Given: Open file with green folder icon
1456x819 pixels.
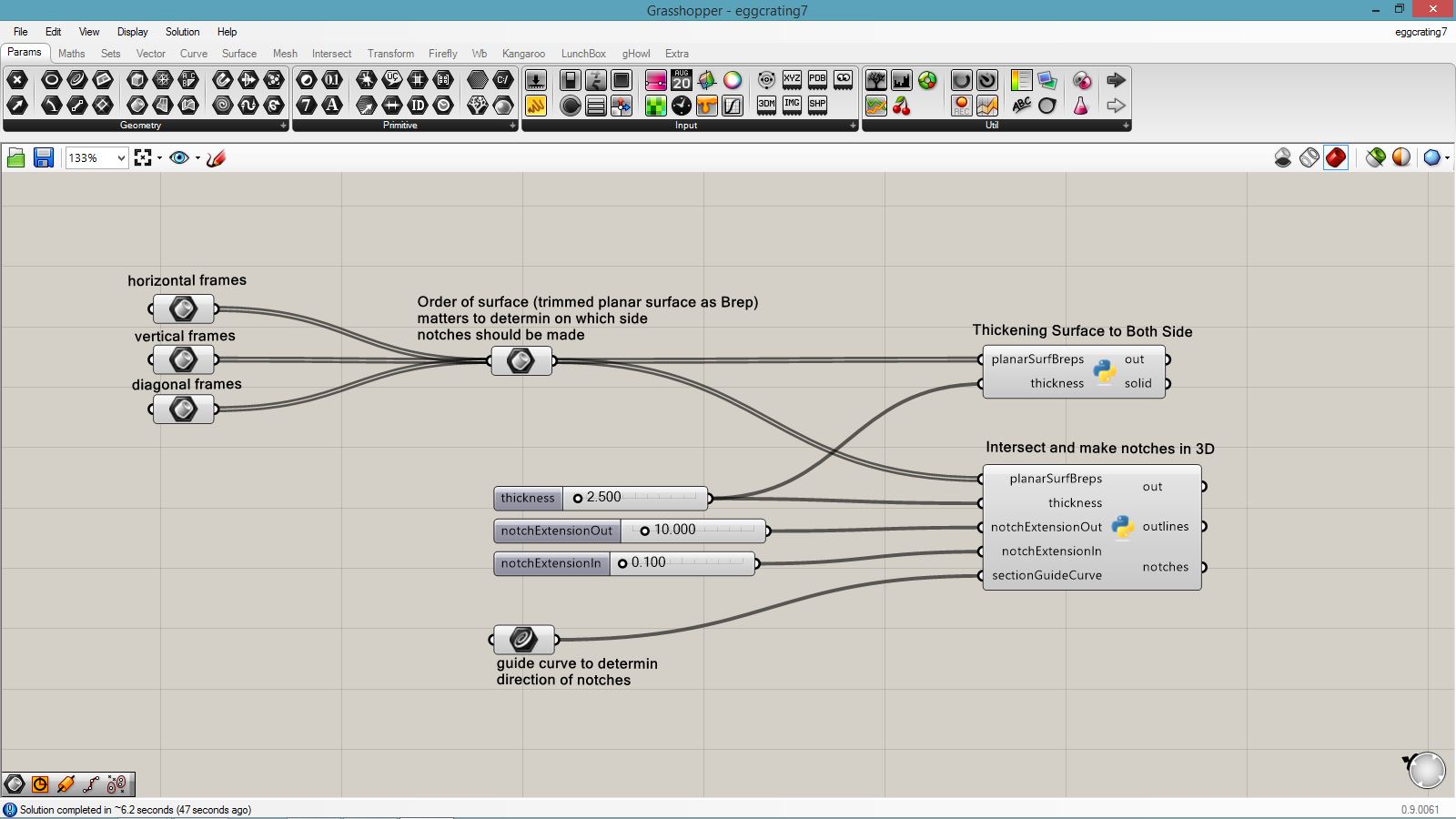Looking at the screenshot, I should 15,158.
